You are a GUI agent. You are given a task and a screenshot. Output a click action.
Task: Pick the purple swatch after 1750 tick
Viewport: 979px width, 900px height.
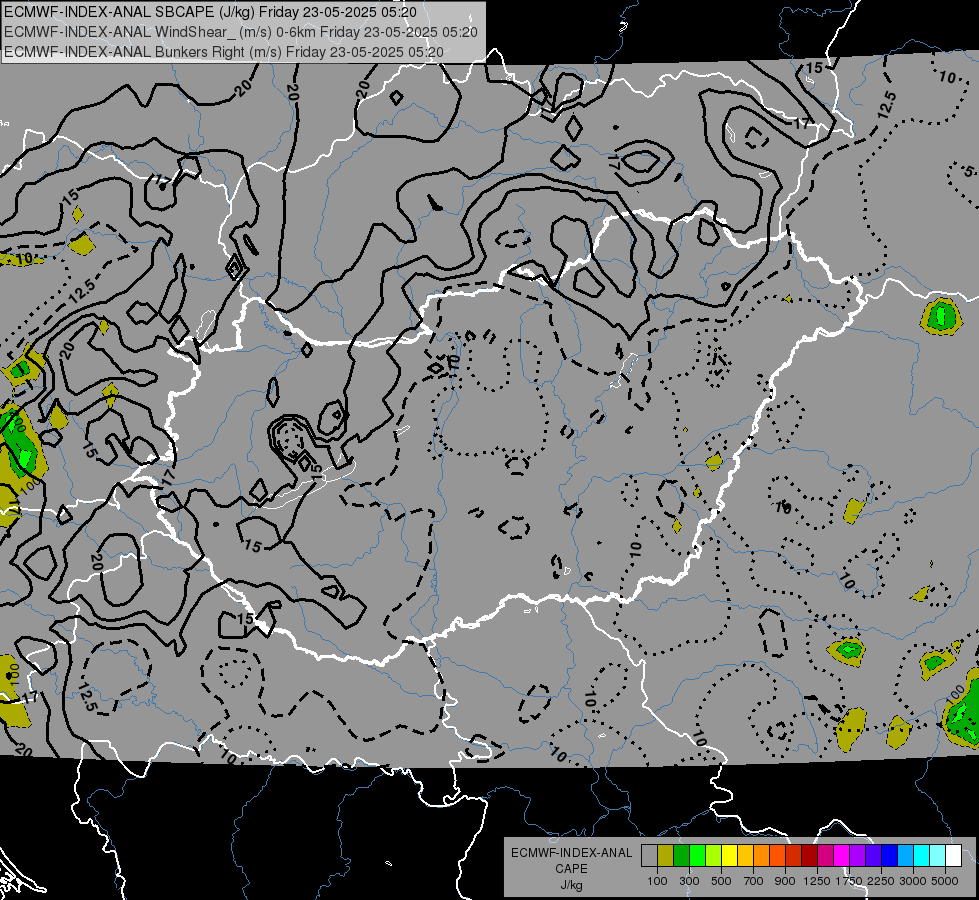pyautogui.click(x=857, y=856)
